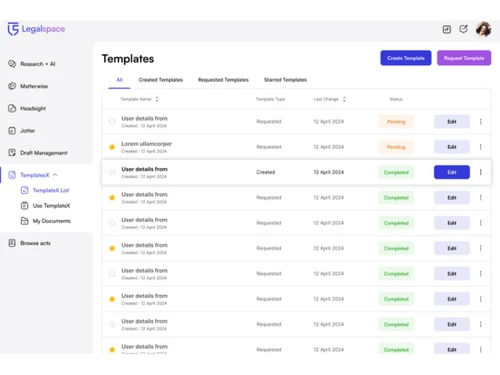Open Use TemplateX submenu item
Screen dimensions: 500x375
pyautogui.click(x=45, y=206)
